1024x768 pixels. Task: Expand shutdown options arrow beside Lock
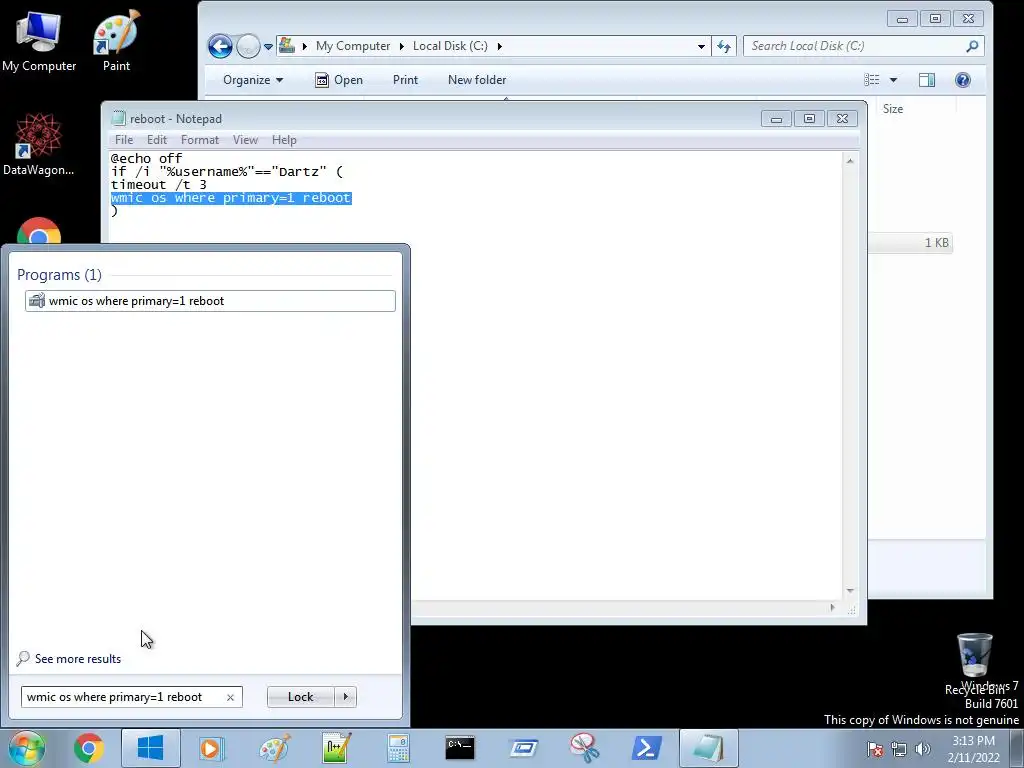tap(345, 697)
